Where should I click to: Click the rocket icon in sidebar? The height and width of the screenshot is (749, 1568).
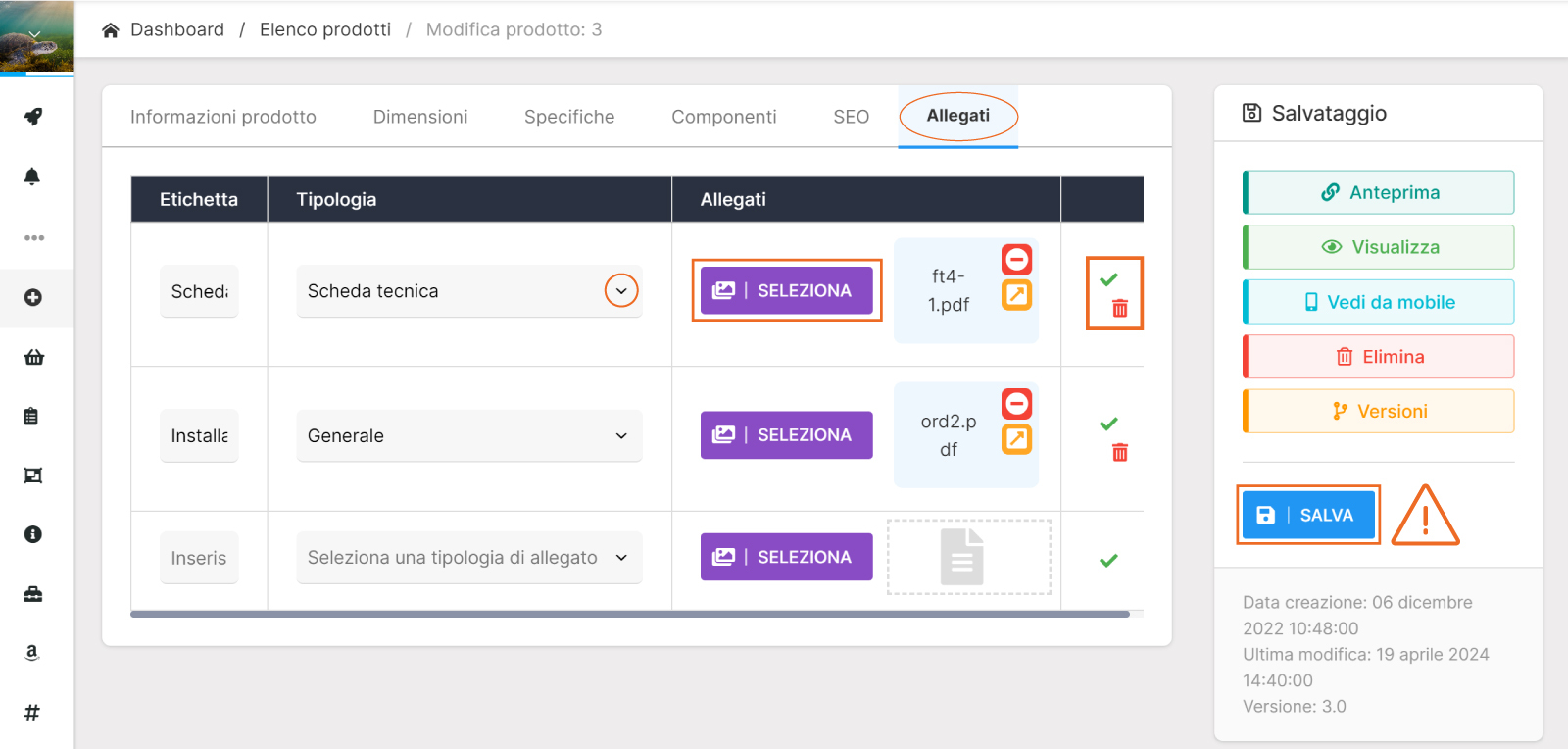[x=33, y=117]
